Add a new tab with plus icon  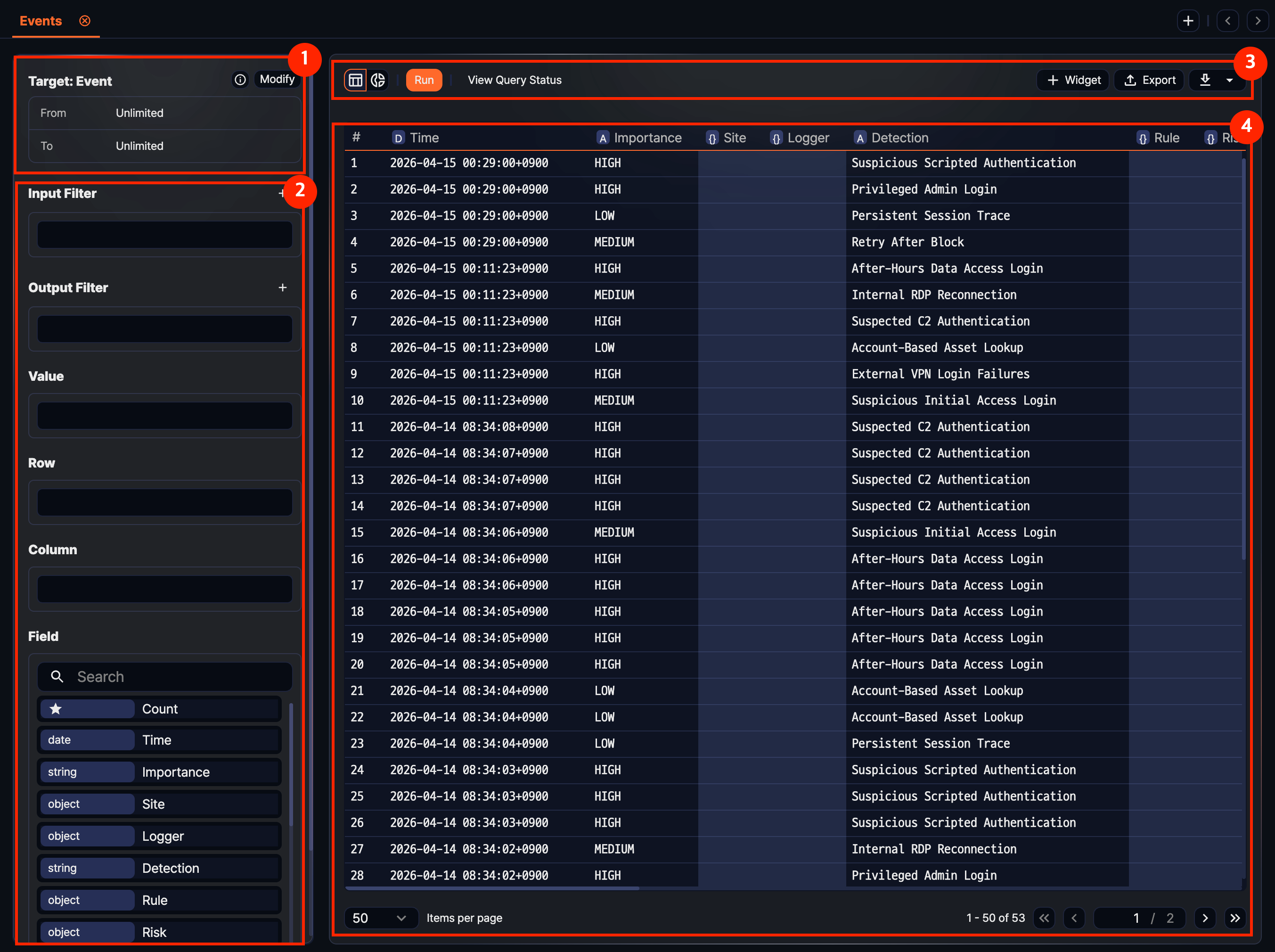click(1187, 21)
